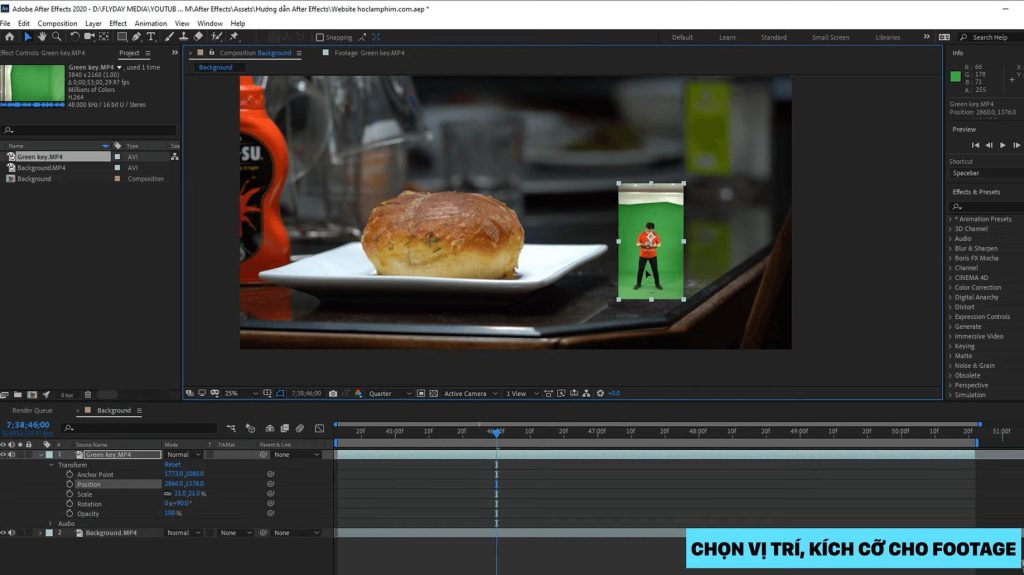Click Reset link for Transform
Screen dimensions: 1024x575
point(172,465)
